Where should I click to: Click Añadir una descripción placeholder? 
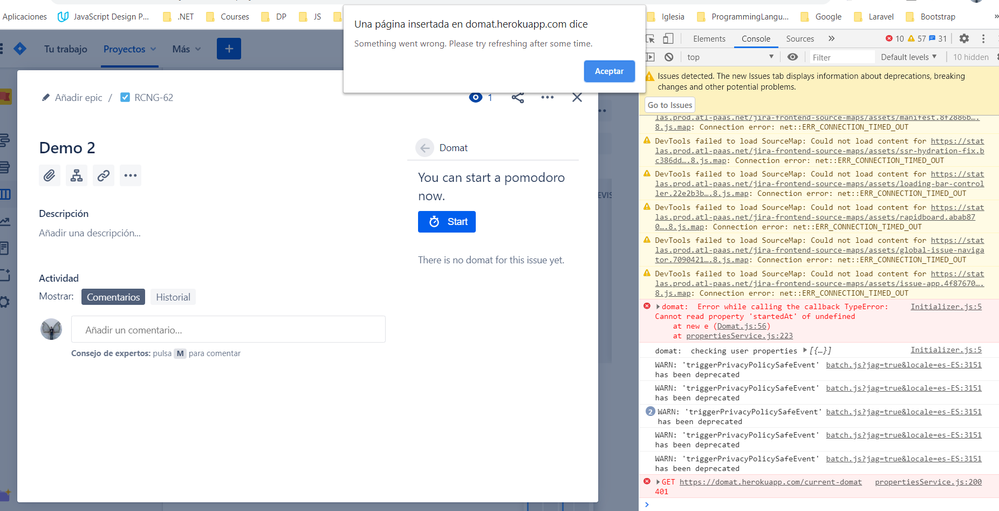[90, 233]
